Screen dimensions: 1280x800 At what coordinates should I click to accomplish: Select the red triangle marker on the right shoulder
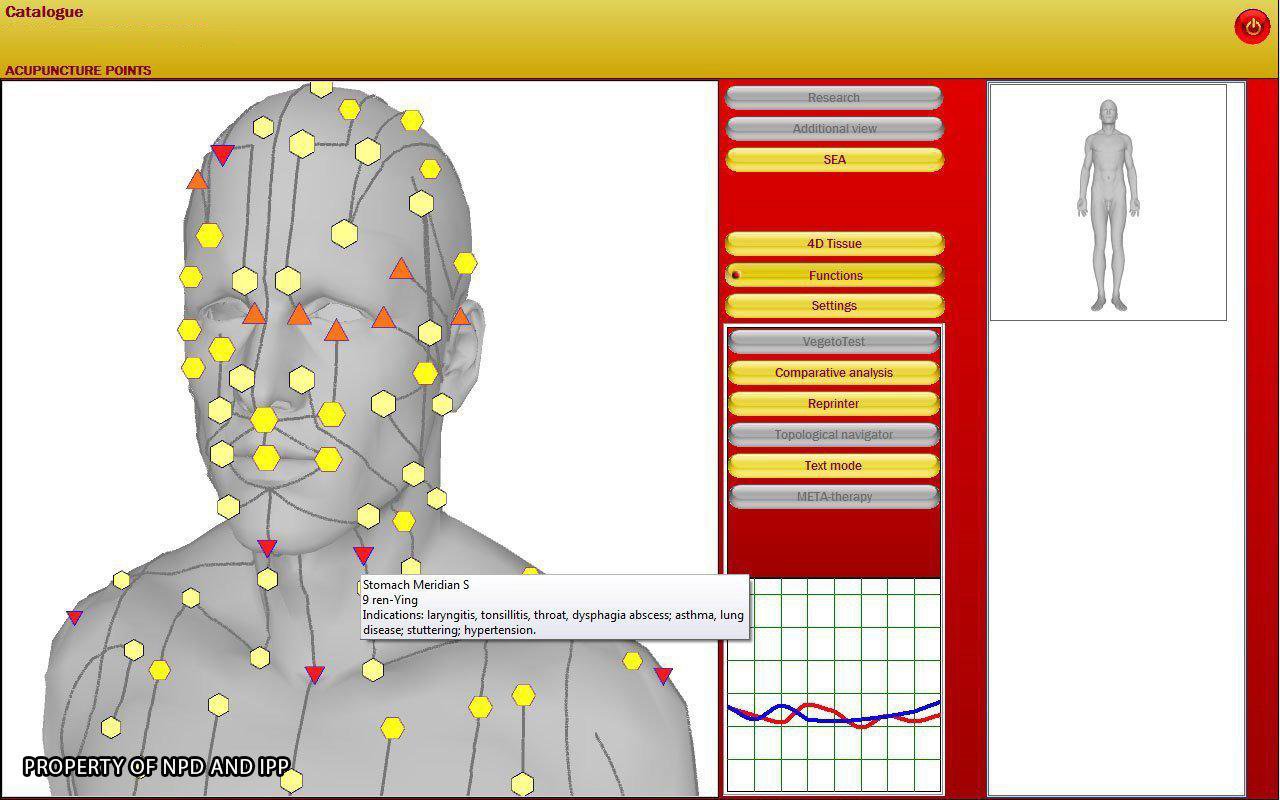tap(662, 675)
